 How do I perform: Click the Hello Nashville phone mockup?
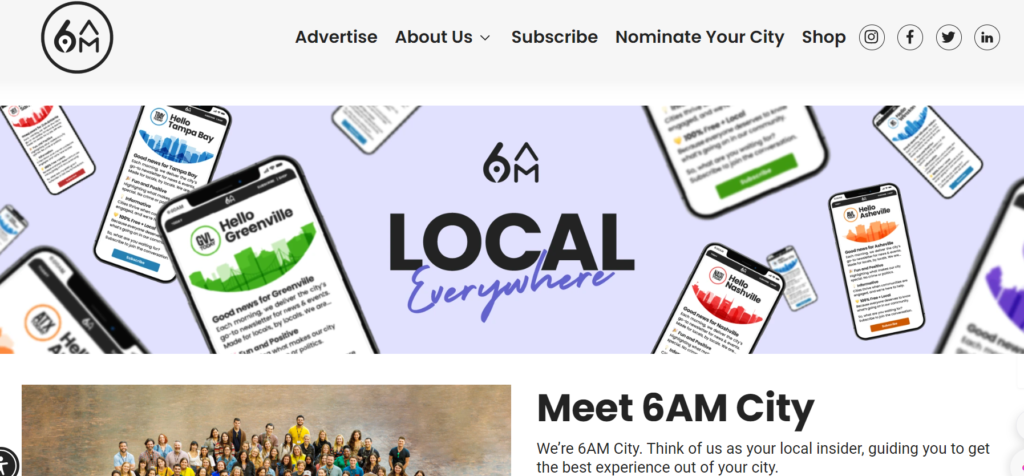coord(718,300)
